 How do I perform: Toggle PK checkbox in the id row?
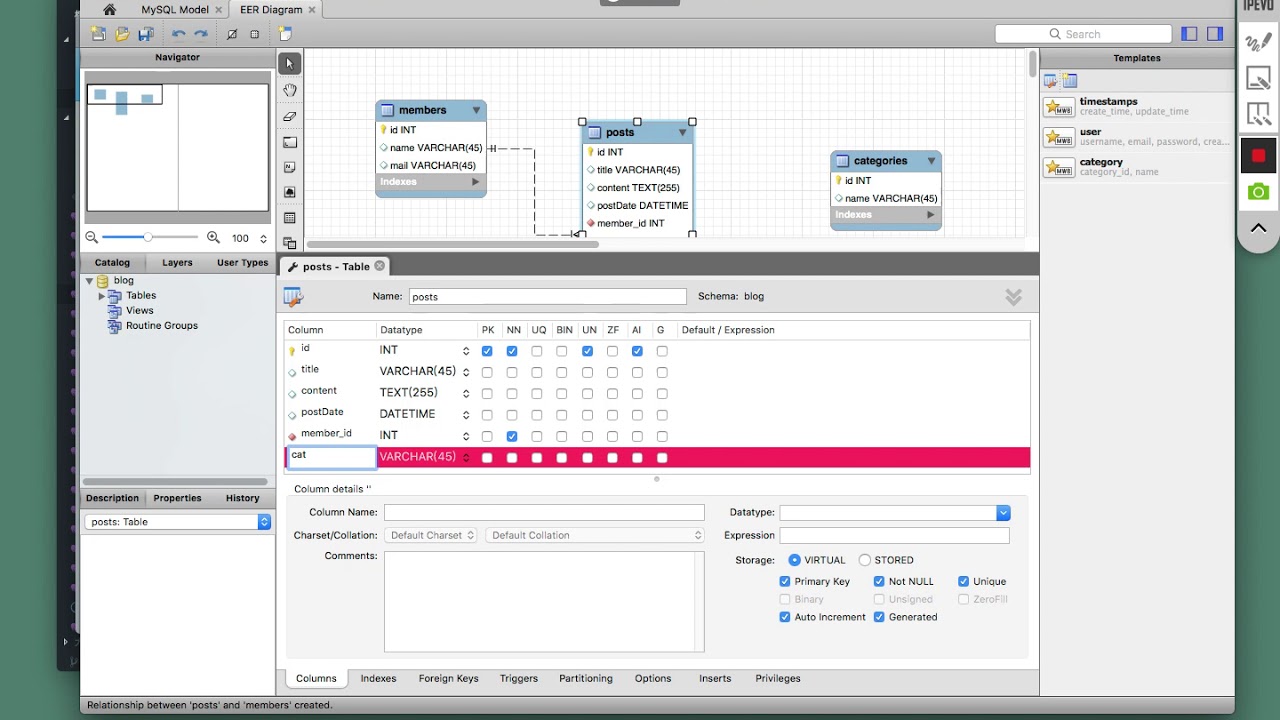point(487,351)
